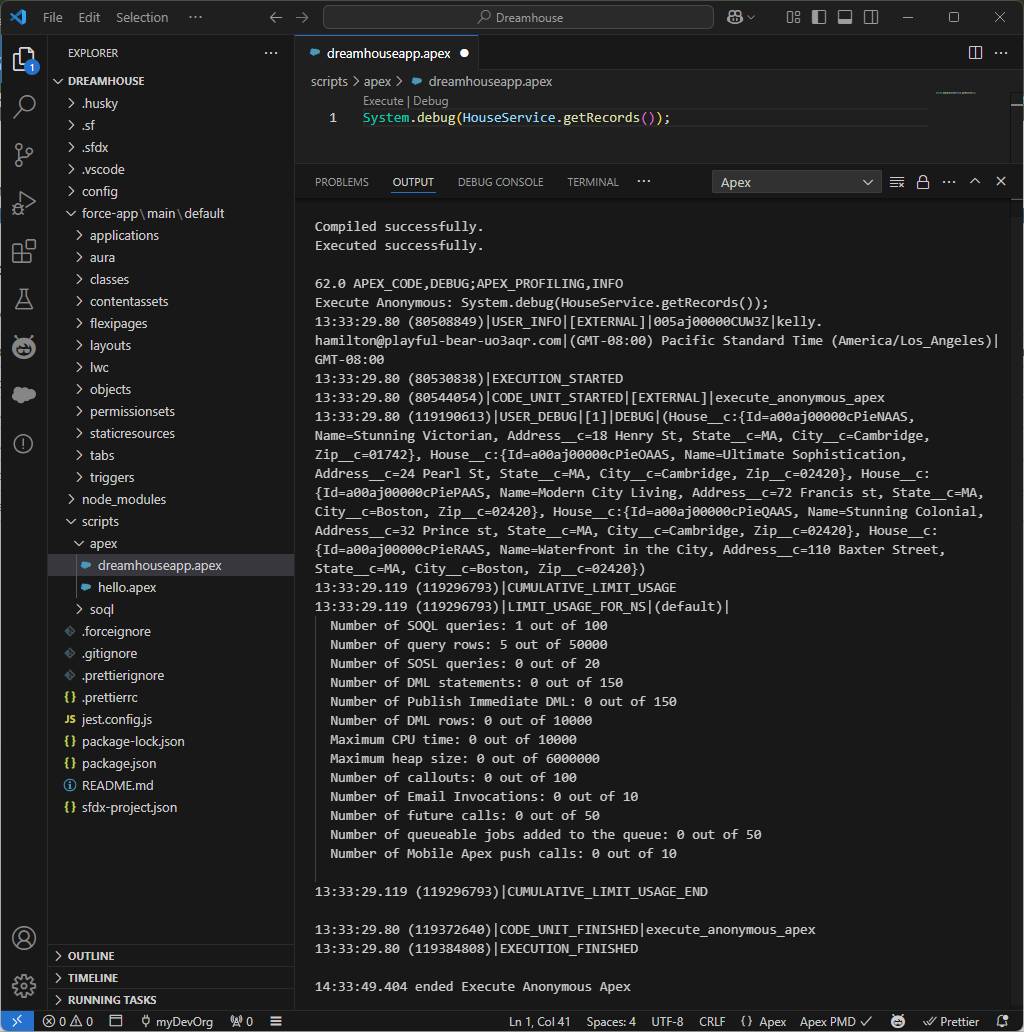
Task: Collapse the DREAMHOUSE root folder
Action: [171, 81]
